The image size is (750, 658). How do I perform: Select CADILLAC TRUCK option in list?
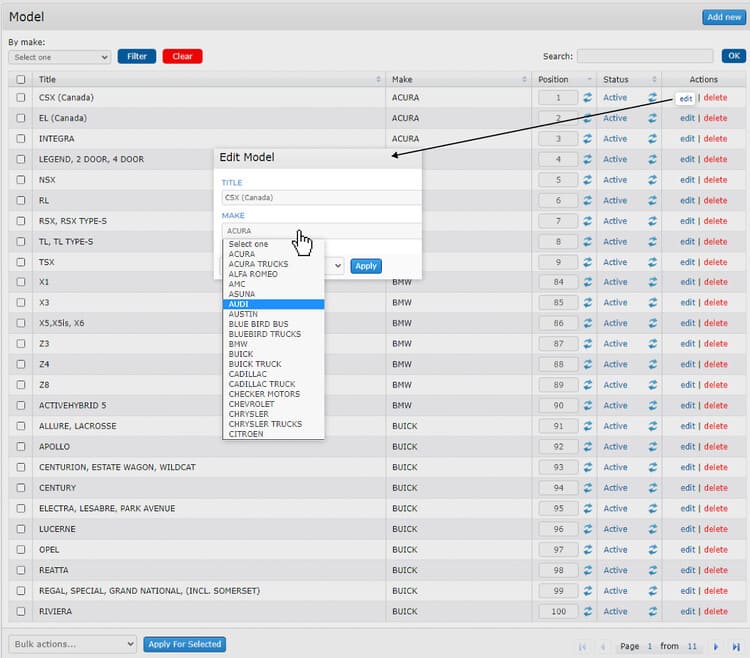point(274,384)
